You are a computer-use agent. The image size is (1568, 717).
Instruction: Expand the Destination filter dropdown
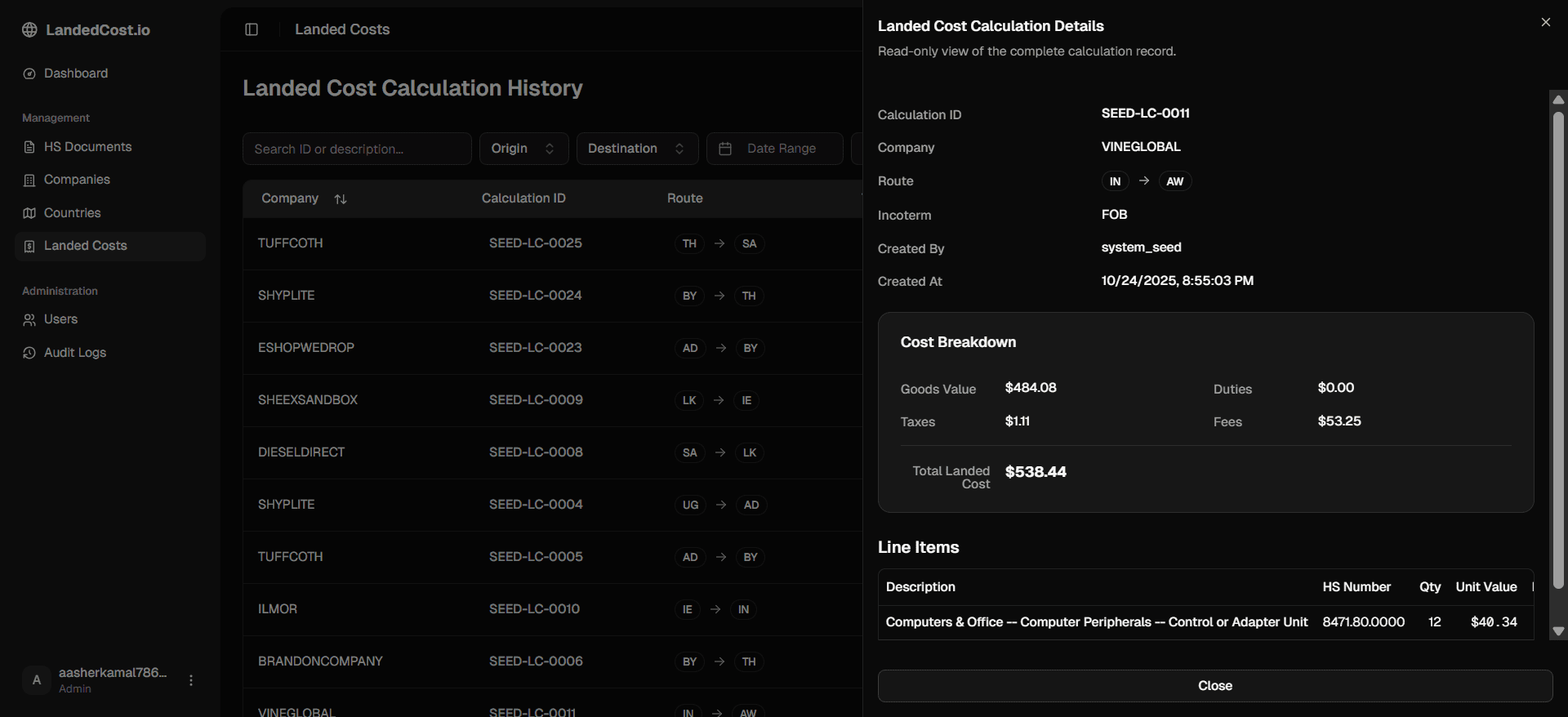(x=636, y=149)
